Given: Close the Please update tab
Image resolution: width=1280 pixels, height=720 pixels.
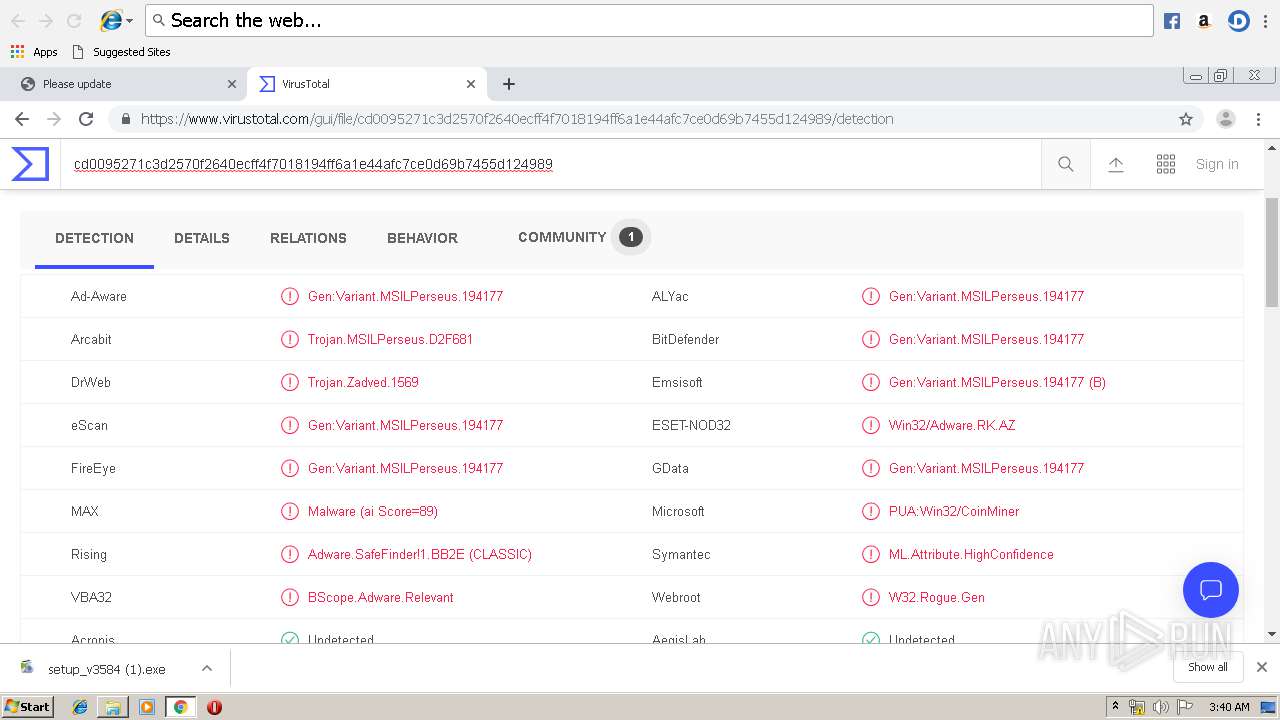Looking at the screenshot, I should click(232, 84).
